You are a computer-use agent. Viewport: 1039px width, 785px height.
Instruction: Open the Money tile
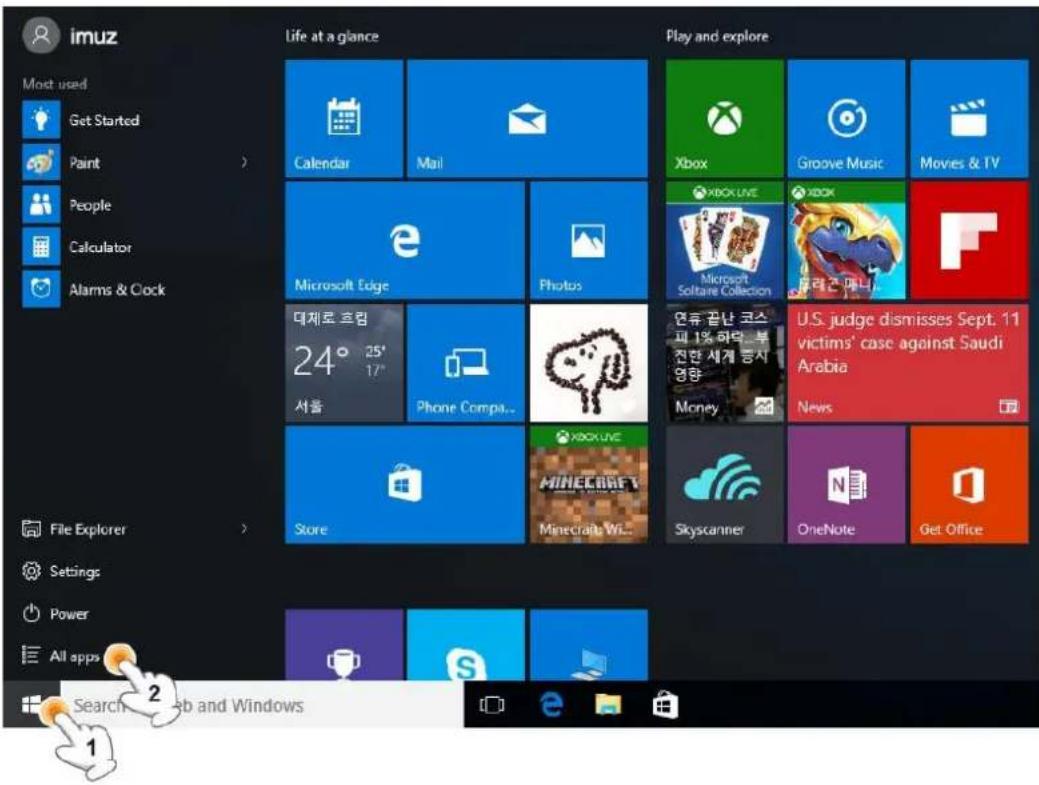coord(724,363)
